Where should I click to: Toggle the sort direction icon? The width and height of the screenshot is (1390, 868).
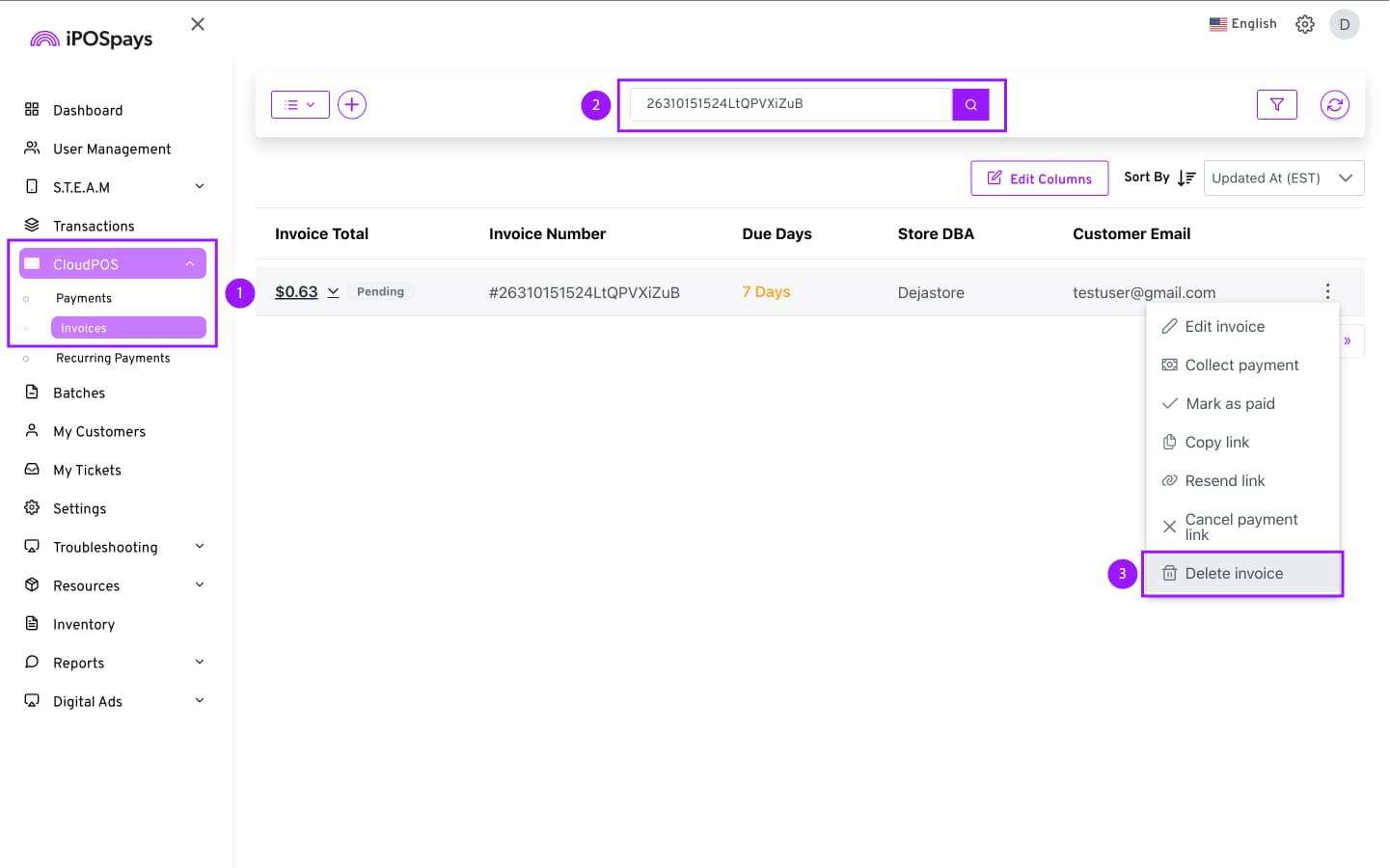(1186, 177)
